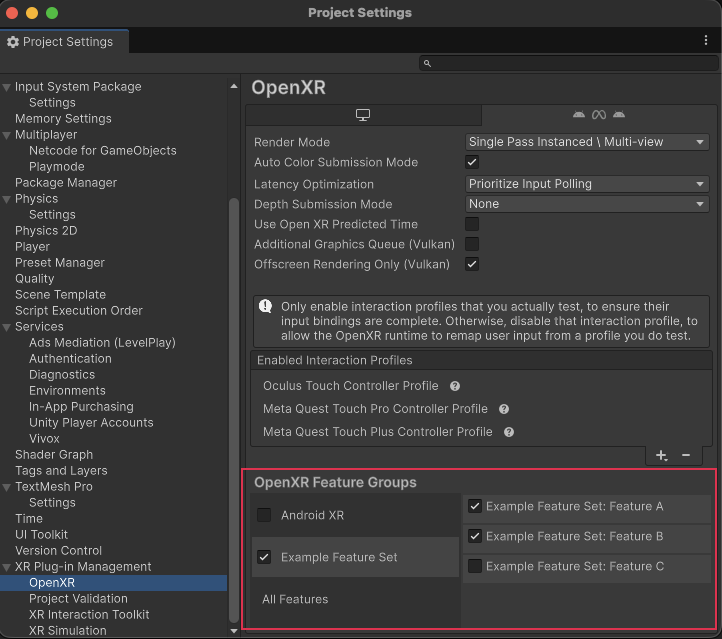
Task: Switch to the desktop standalone platform tab
Action: [363, 115]
